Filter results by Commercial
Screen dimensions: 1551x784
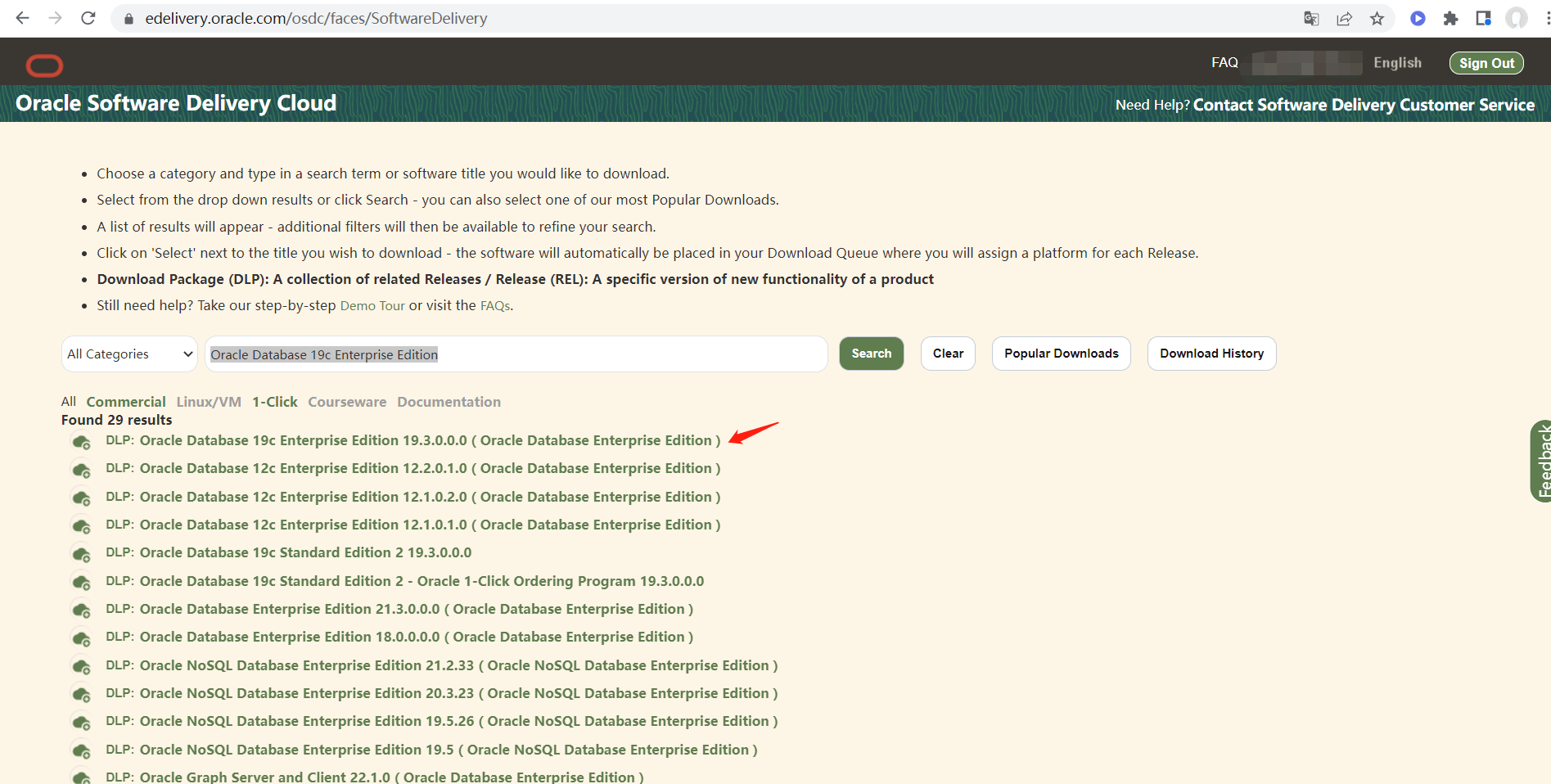pyautogui.click(x=126, y=402)
